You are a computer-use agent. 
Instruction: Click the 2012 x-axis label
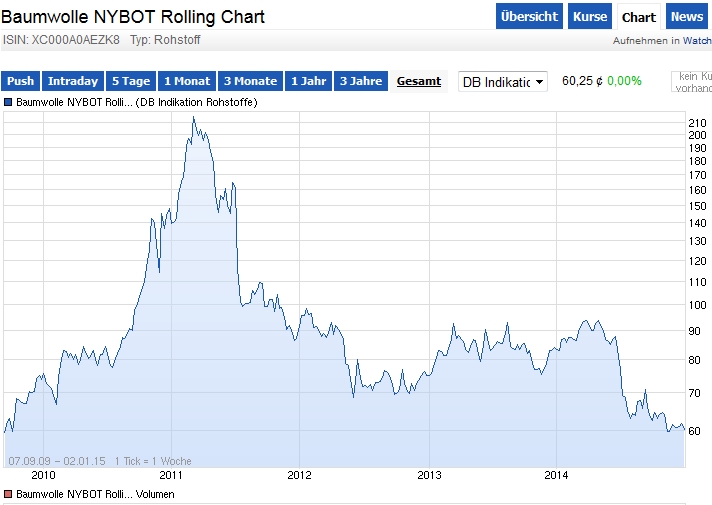pos(299,475)
